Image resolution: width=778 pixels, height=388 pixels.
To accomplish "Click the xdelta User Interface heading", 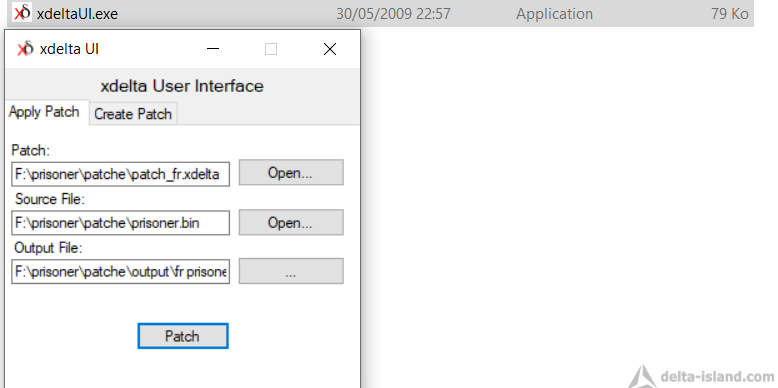I will coord(182,86).
